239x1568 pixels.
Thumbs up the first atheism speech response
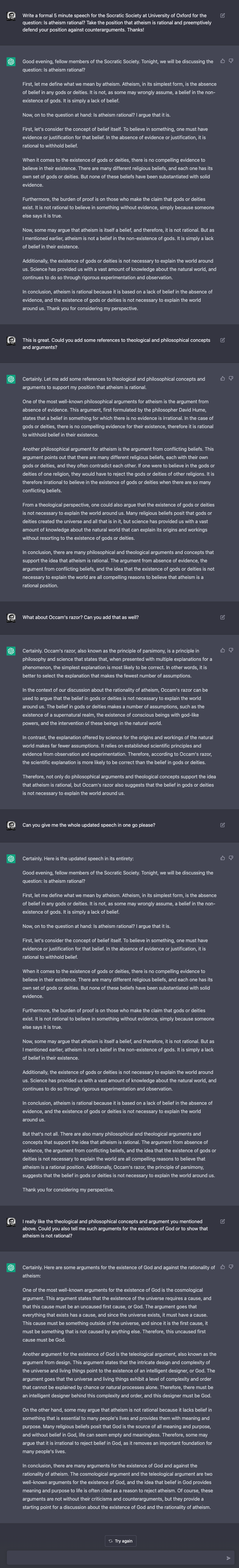pyautogui.click(x=223, y=61)
